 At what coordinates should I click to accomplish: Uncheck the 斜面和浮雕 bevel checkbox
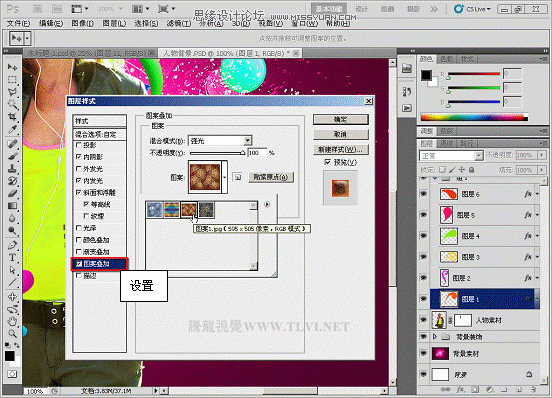pyautogui.click(x=79, y=192)
